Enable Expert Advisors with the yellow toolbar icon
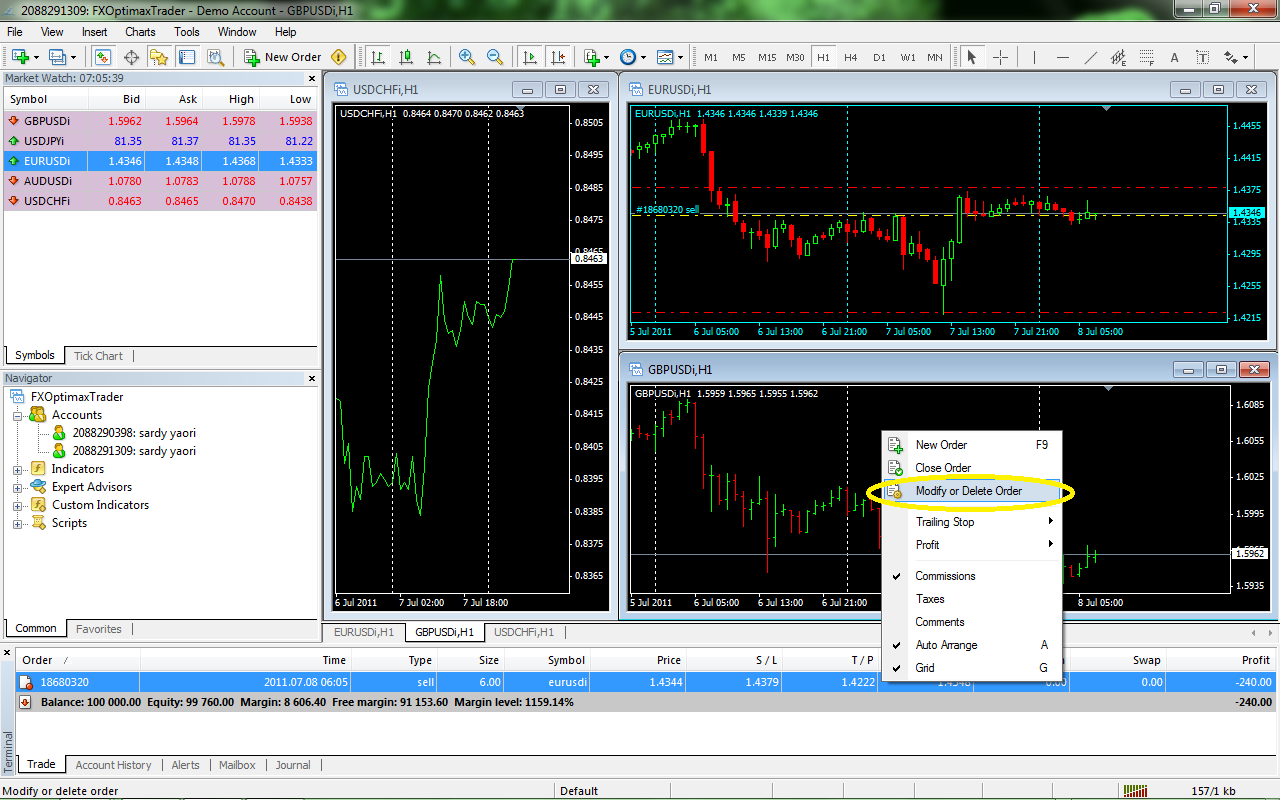 [x=338, y=57]
